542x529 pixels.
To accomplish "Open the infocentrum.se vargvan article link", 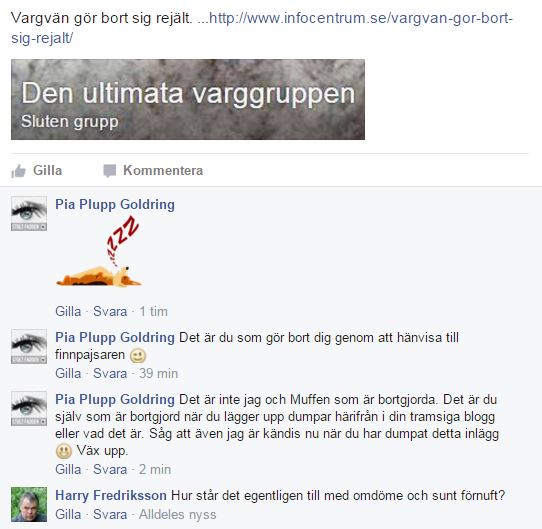I will (262, 28).
